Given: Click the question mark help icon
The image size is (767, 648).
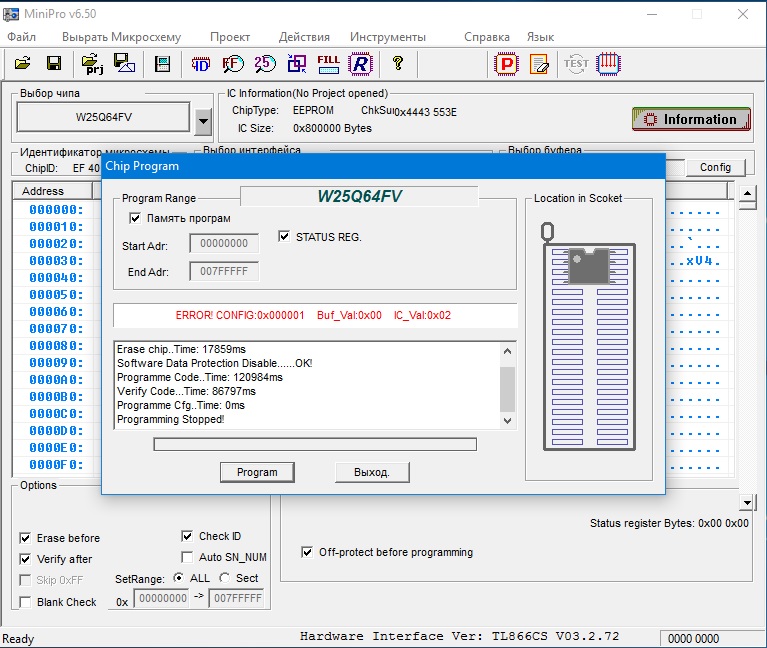Looking at the screenshot, I should pos(398,64).
